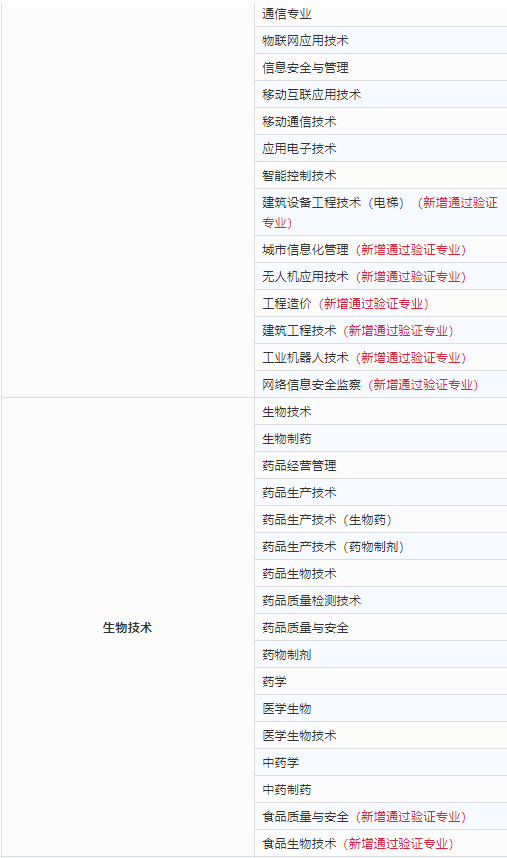This screenshot has height=858, width=507.
Task: Select the 物联网应用技术 entry
Action: click(381, 40)
